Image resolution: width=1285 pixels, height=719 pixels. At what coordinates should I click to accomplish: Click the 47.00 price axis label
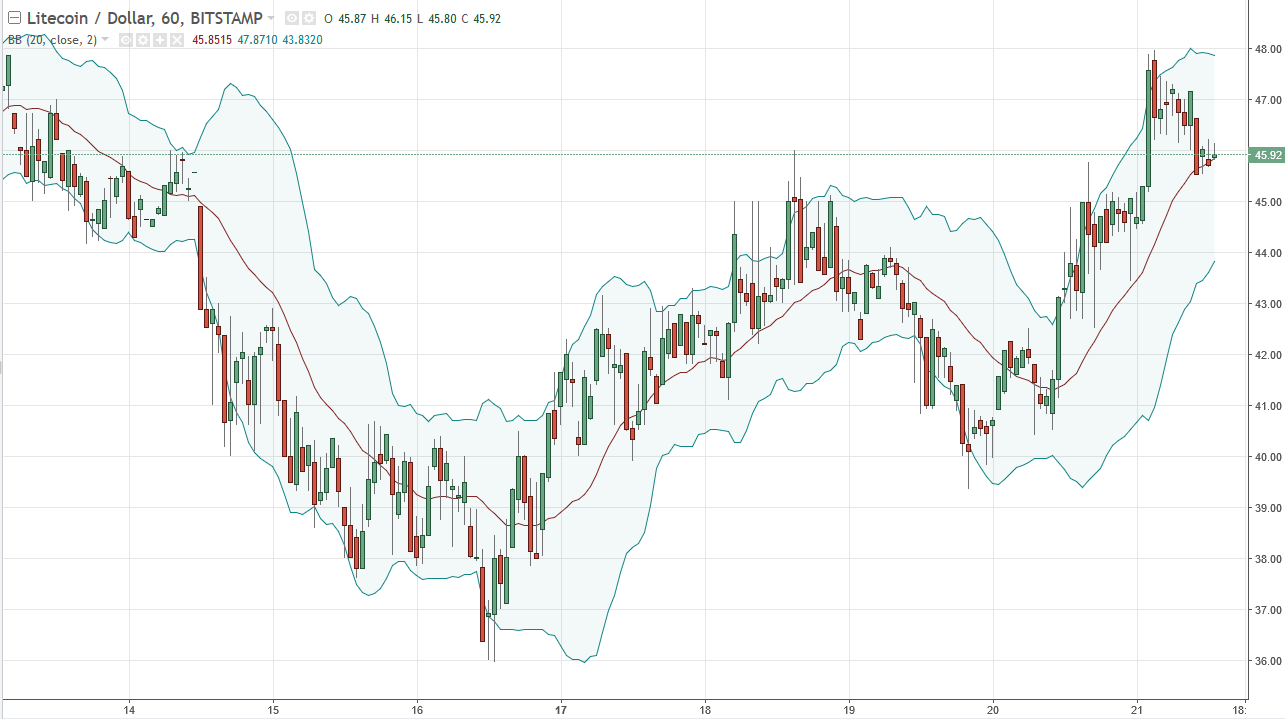(1267, 100)
